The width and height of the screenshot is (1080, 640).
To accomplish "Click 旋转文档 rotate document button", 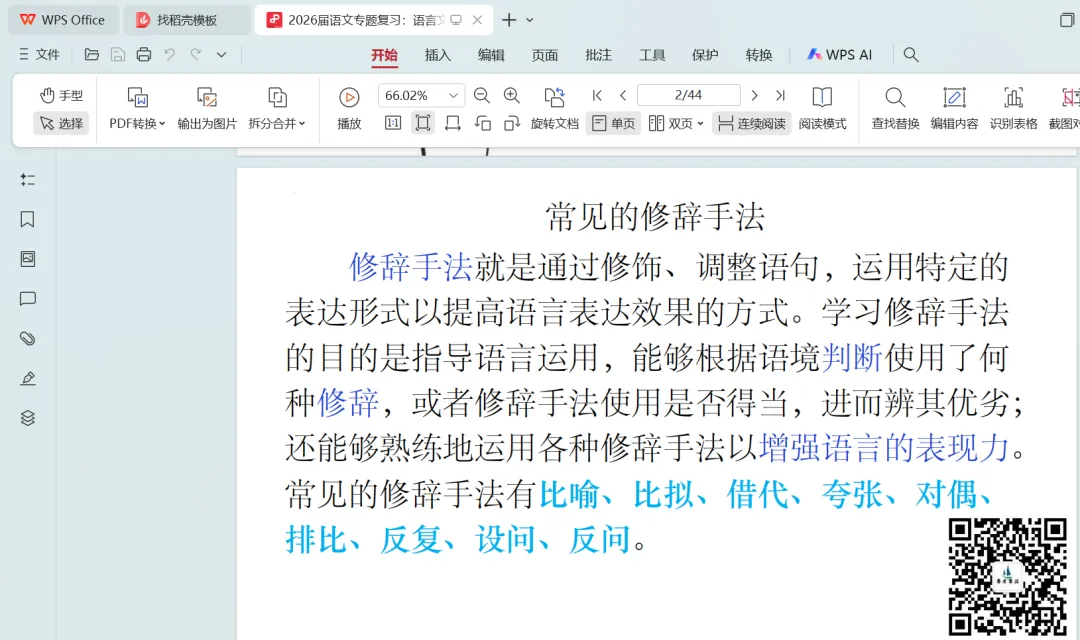I will [x=554, y=108].
